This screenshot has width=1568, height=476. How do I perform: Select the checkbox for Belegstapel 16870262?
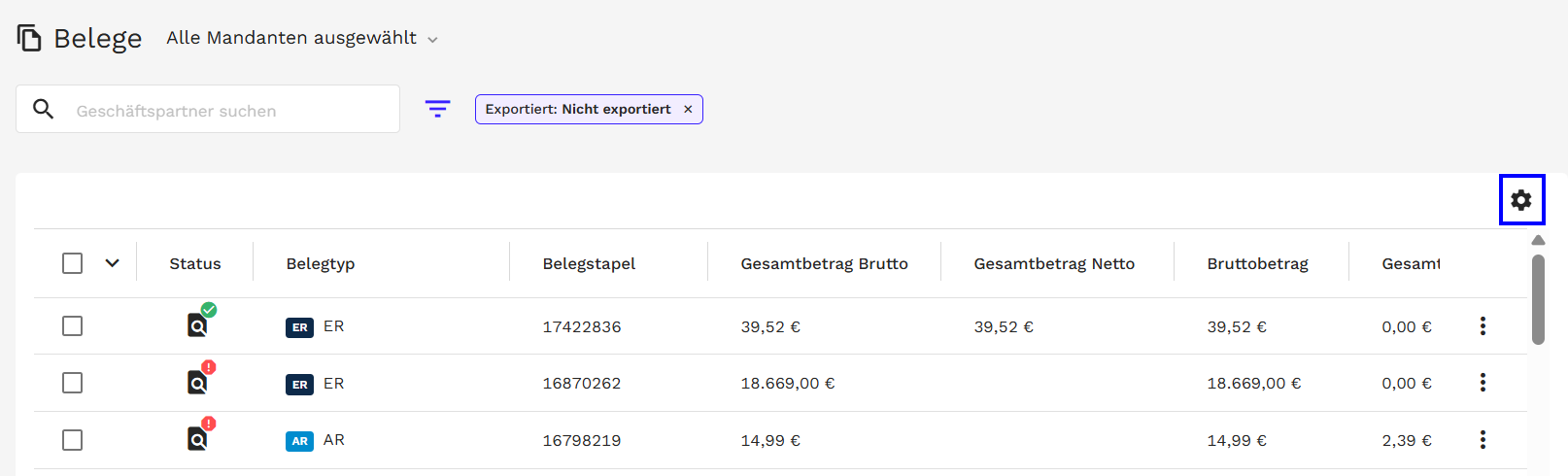(72, 383)
